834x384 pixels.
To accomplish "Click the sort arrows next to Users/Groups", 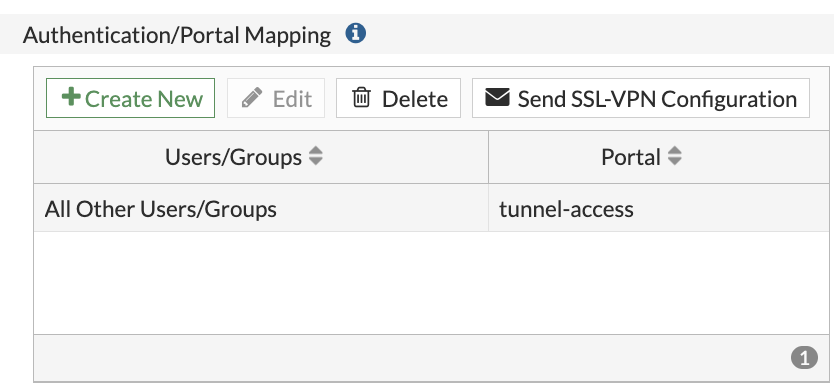I will click(x=316, y=156).
